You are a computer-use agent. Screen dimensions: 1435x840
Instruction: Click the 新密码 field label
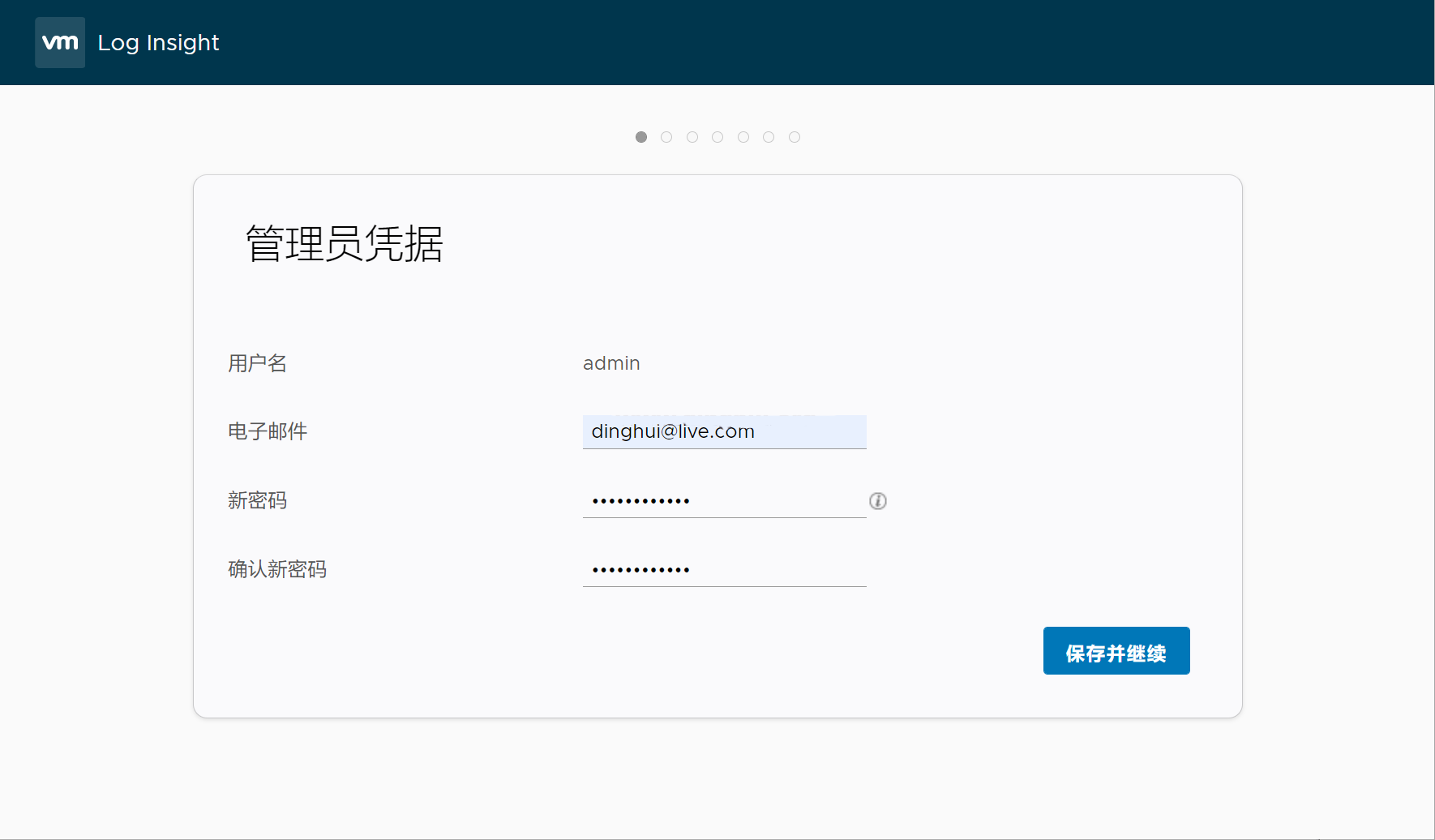pos(257,501)
